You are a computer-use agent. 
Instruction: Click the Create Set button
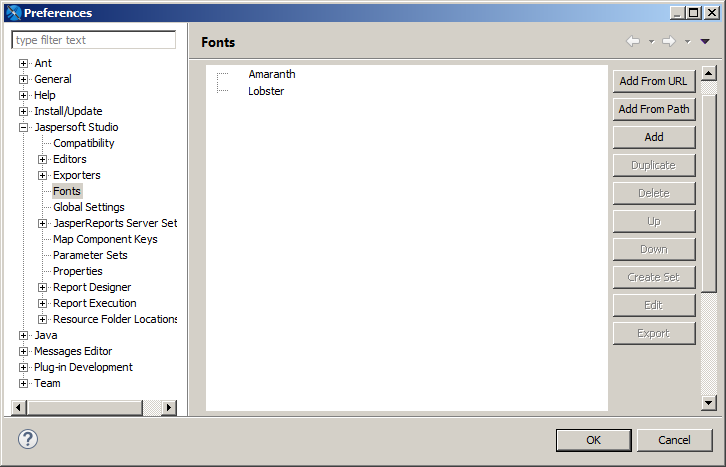coord(654,277)
